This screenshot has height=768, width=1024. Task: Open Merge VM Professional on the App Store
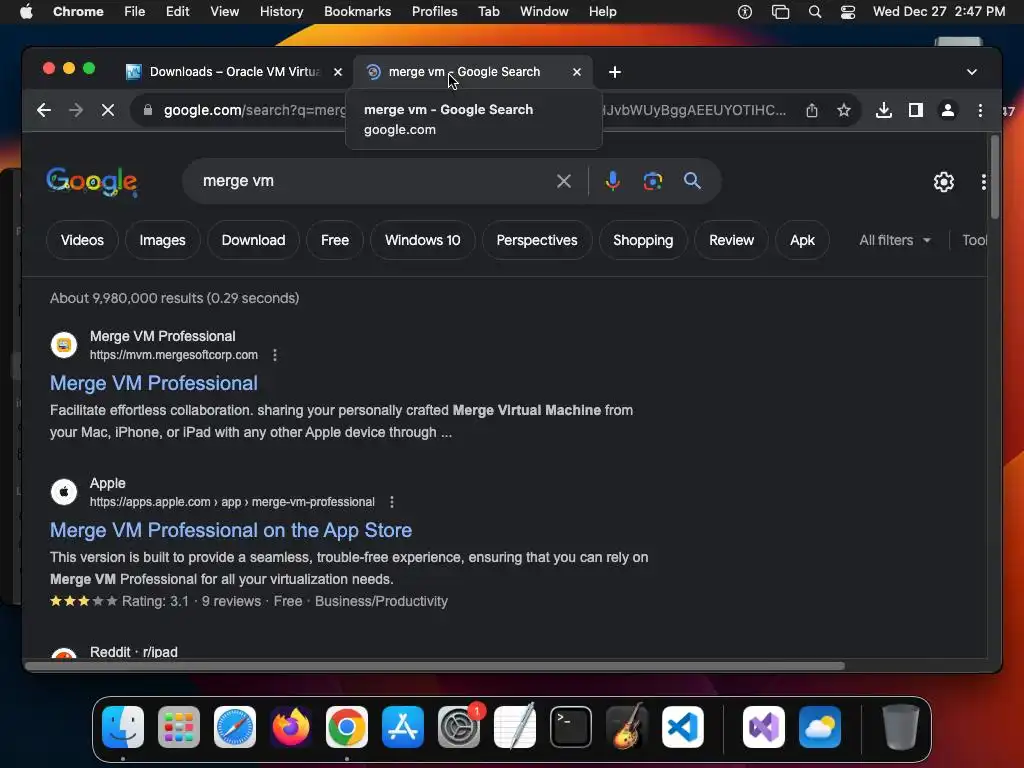coord(231,530)
